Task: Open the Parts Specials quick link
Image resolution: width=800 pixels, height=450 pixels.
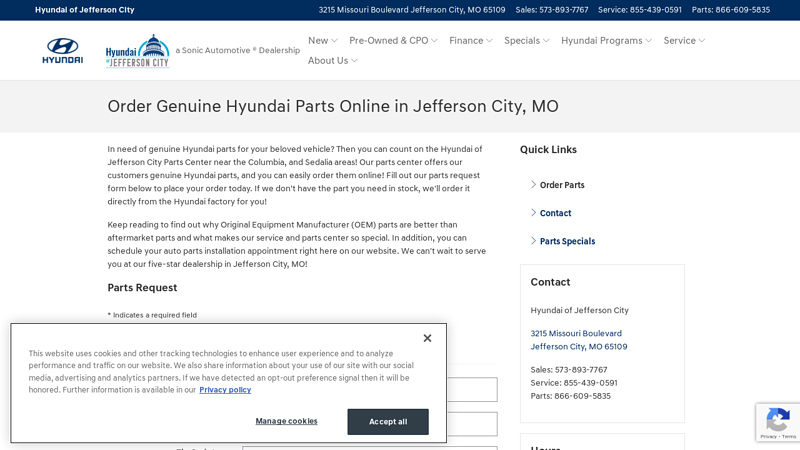Action: tap(567, 241)
